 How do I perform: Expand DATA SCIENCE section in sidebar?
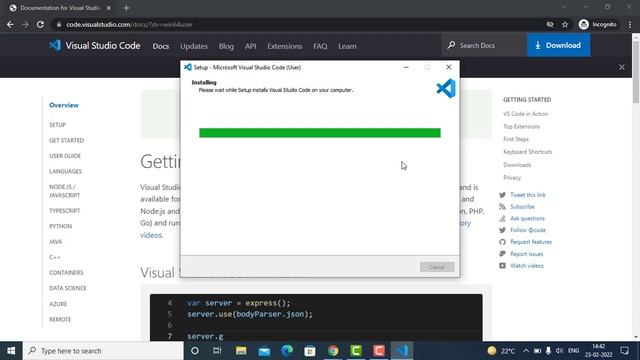68,288
